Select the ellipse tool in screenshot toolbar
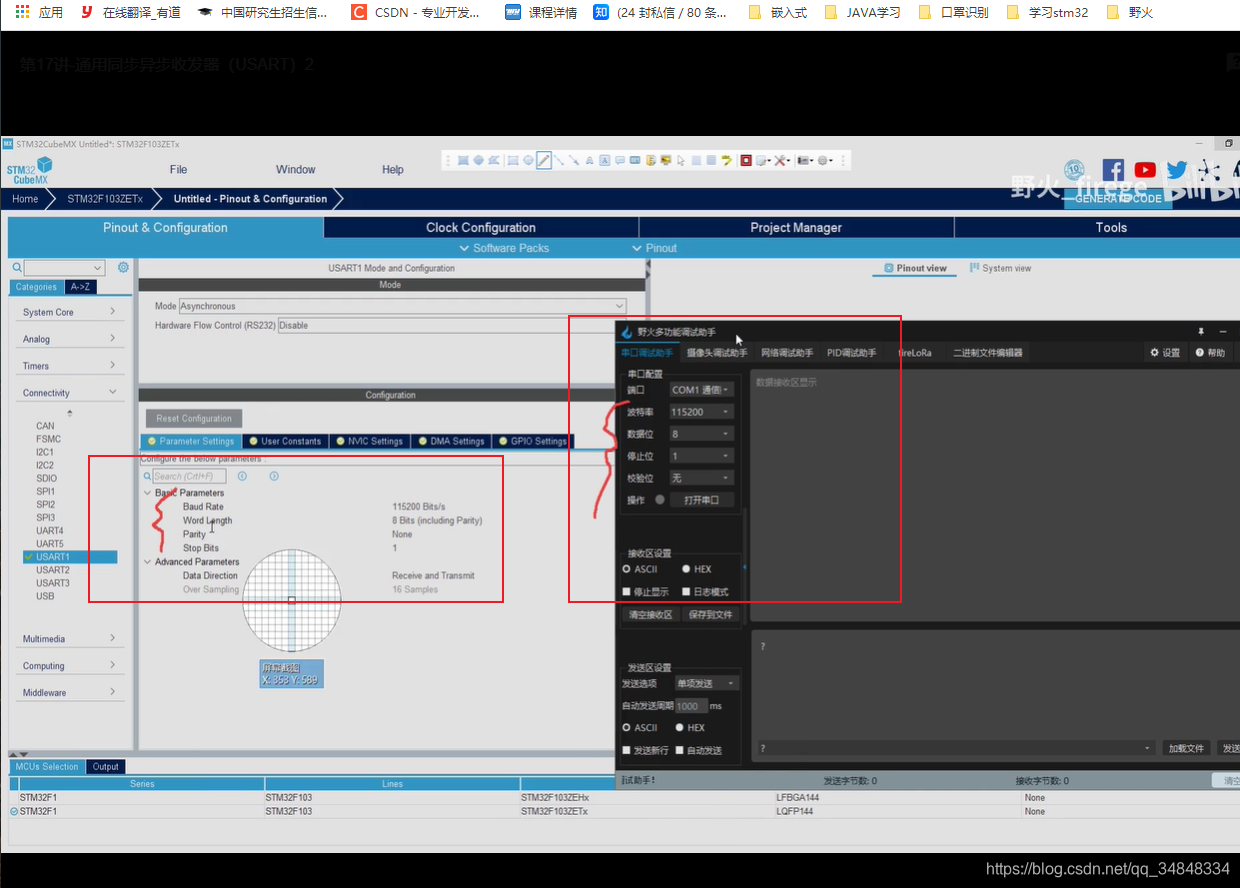The image size is (1240, 888). [528, 160]
